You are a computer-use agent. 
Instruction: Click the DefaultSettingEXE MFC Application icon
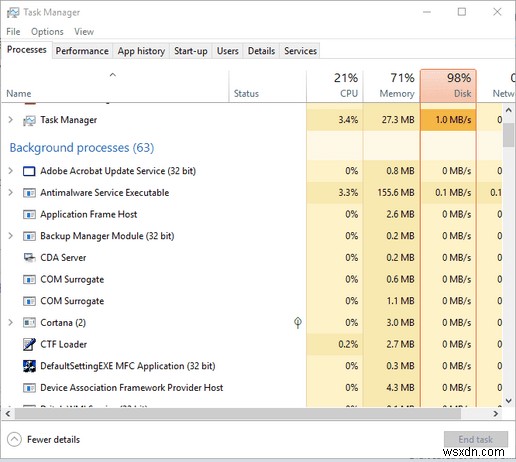[x=29, y=366]
